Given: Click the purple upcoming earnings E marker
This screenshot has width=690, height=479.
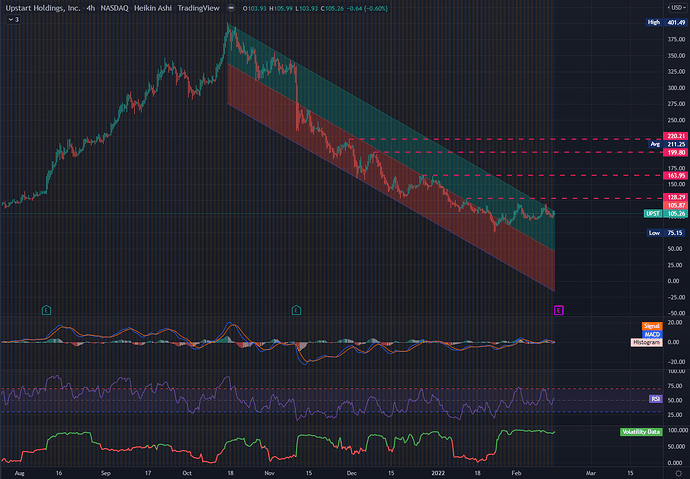Looking at the screenshot, I should point(558,310).
